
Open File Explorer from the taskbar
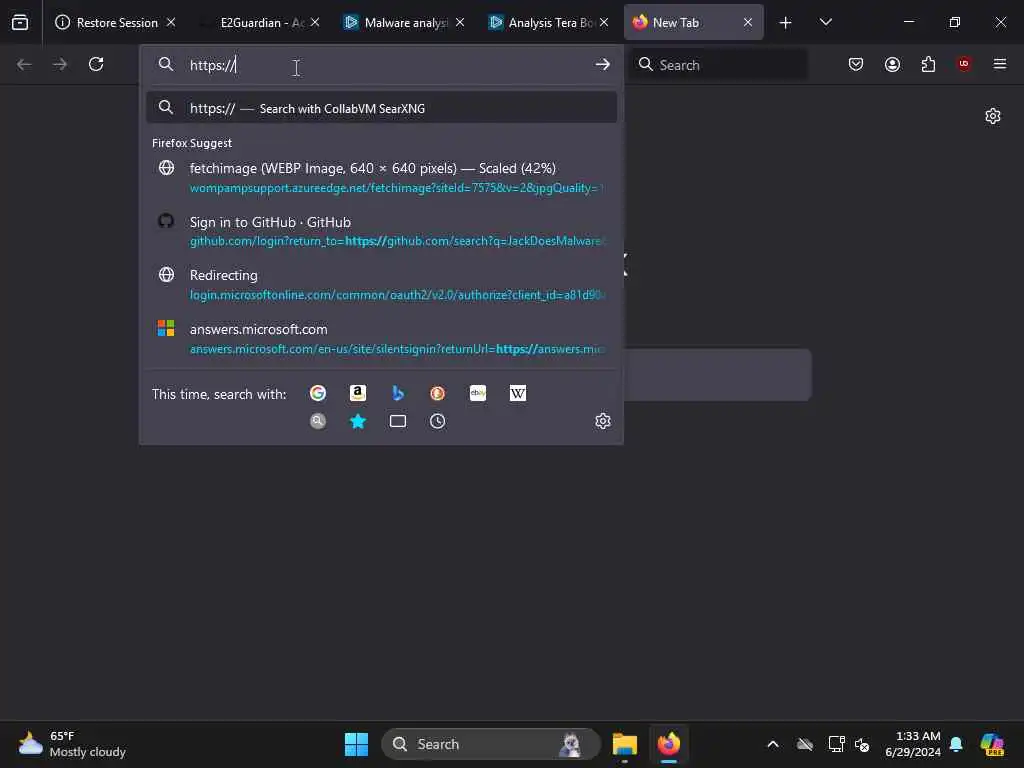(x=624, y=744)
